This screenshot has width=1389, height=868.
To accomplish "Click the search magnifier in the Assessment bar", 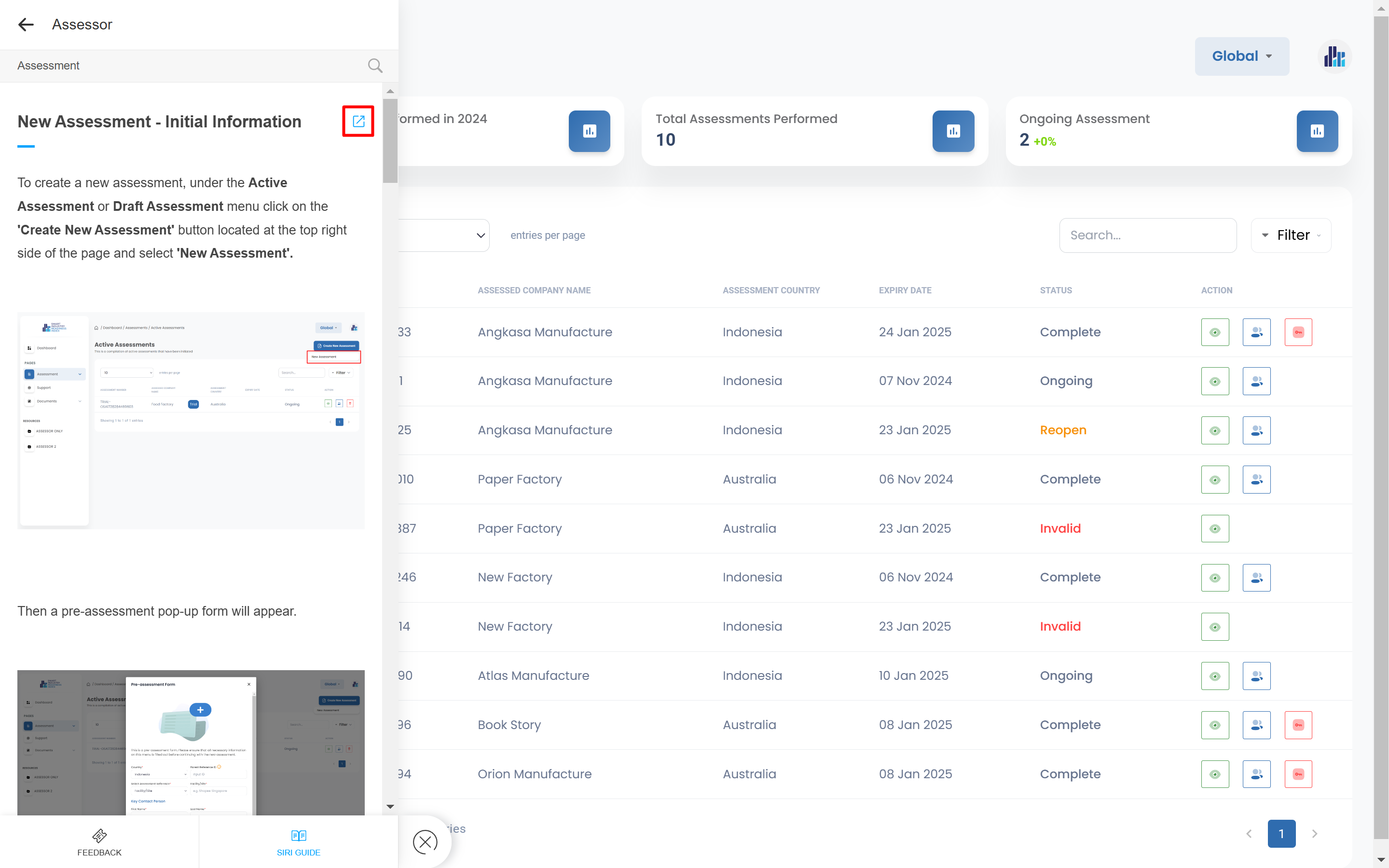I will tap(375, 66).
